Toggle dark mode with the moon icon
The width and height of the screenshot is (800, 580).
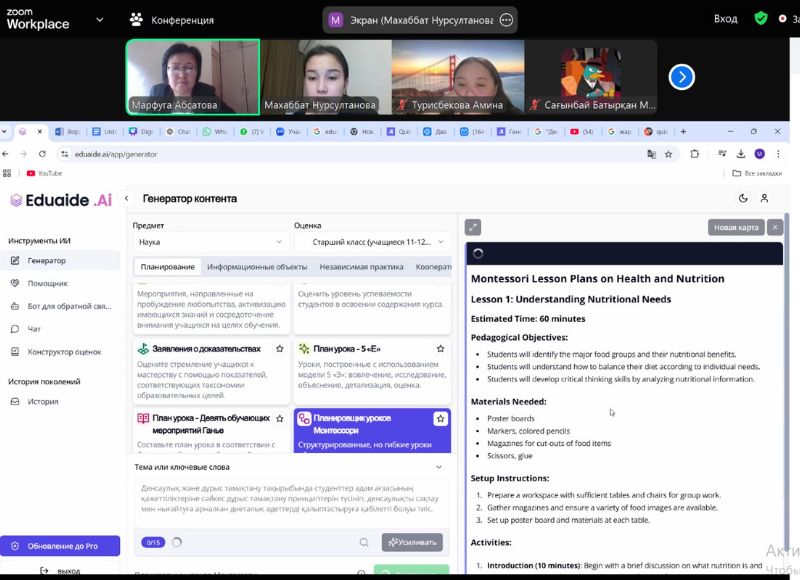pyautogui.click(x=743, y=199)
